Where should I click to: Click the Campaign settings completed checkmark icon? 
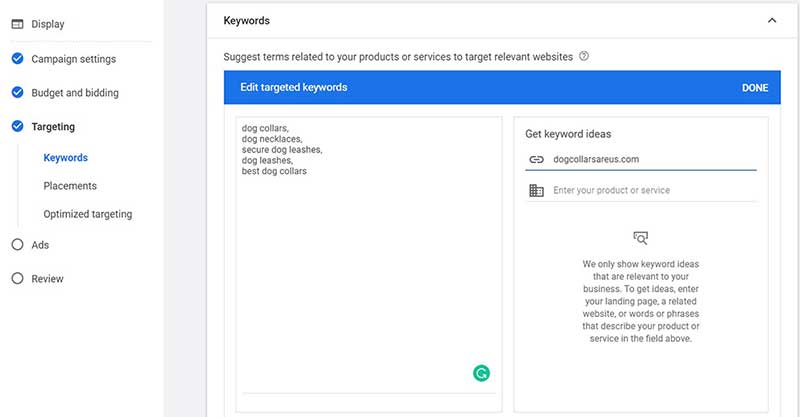[17, 59]
